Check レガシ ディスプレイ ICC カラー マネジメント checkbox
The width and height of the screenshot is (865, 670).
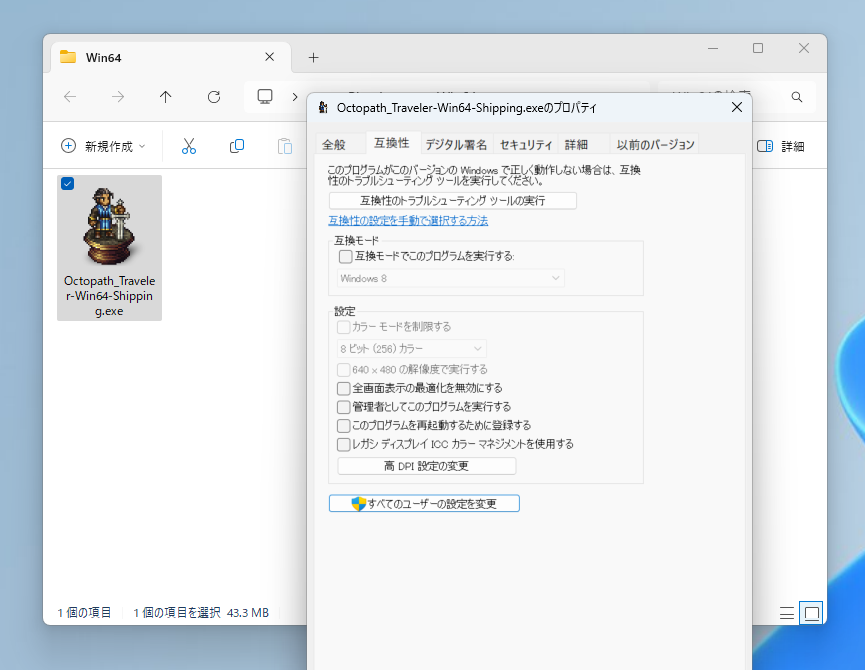343,444
